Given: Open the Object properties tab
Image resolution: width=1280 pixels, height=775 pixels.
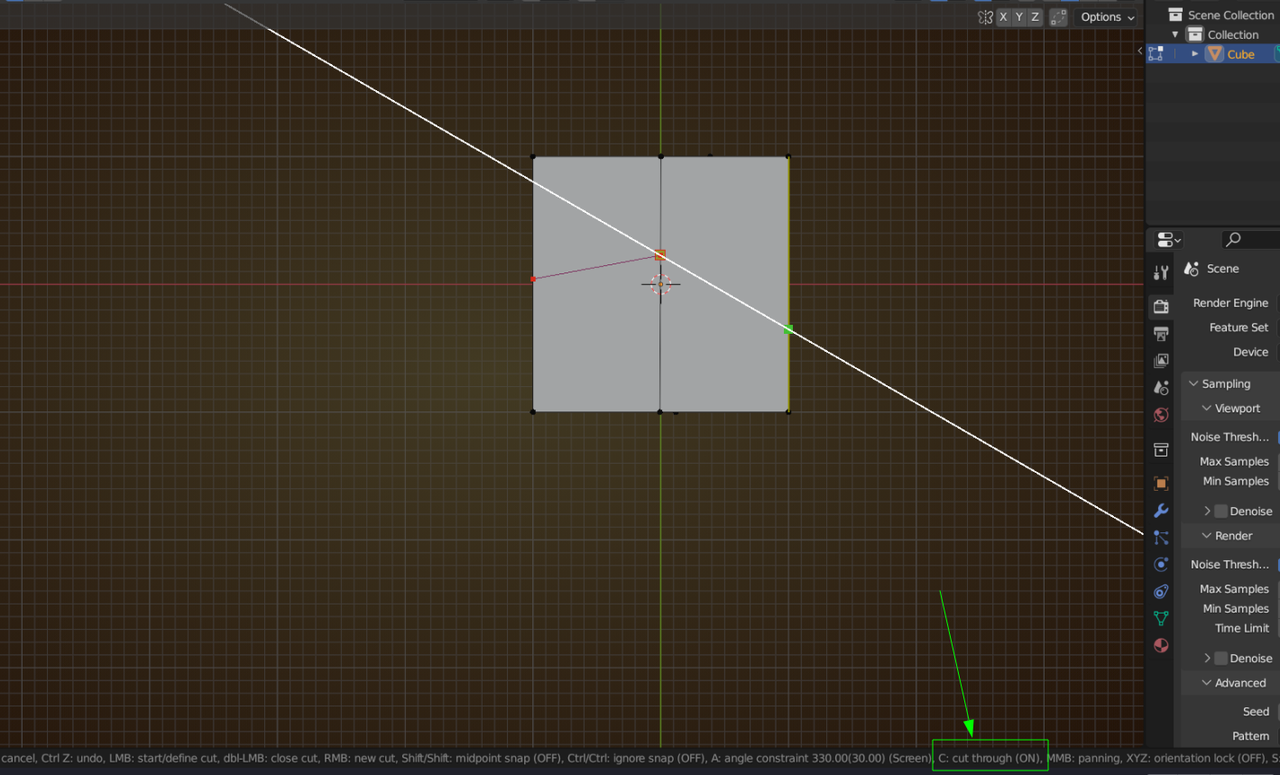Looking at the screenshot, I should point(1161,483).
